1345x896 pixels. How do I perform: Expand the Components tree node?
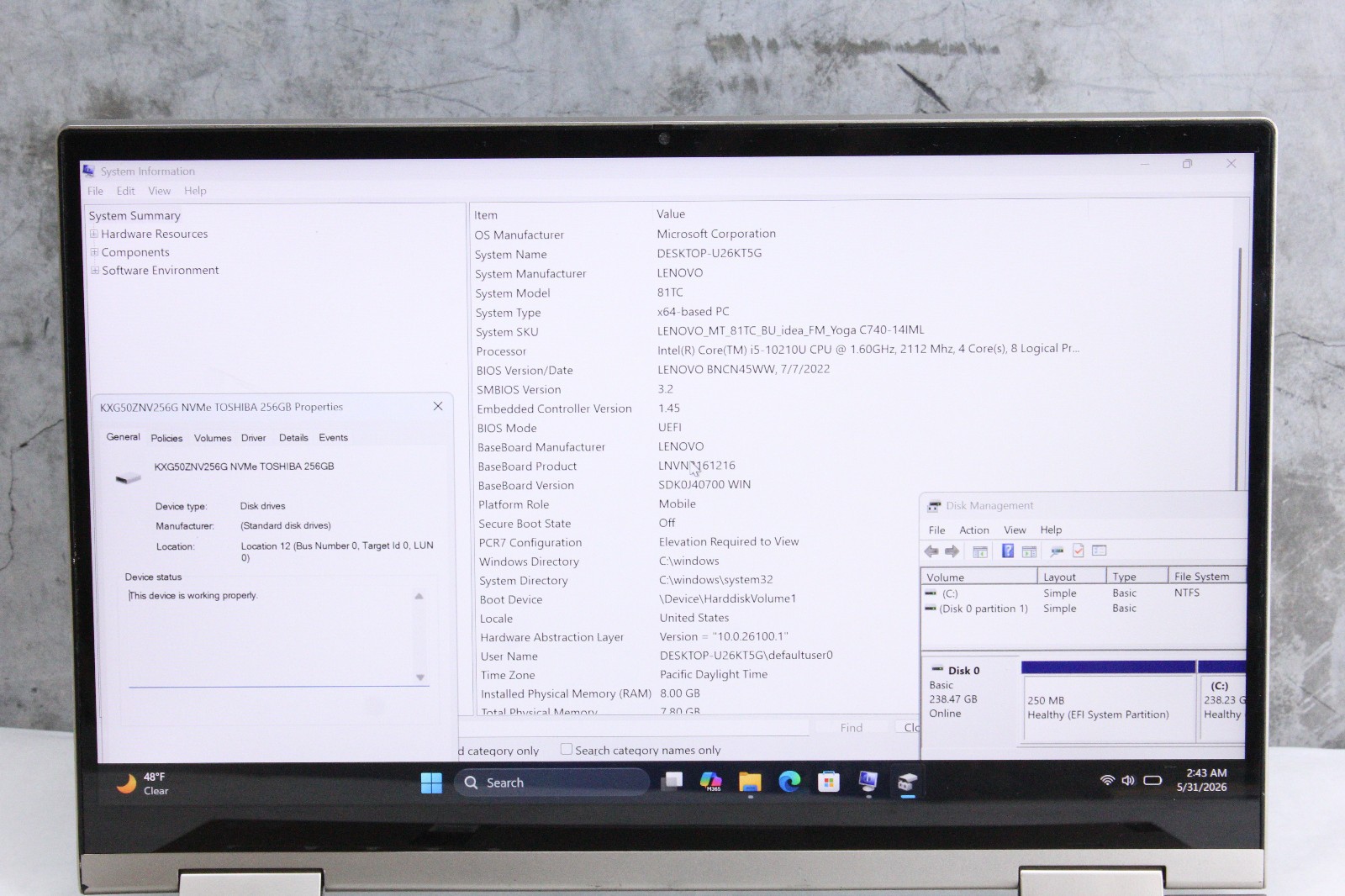pos(94,252)
